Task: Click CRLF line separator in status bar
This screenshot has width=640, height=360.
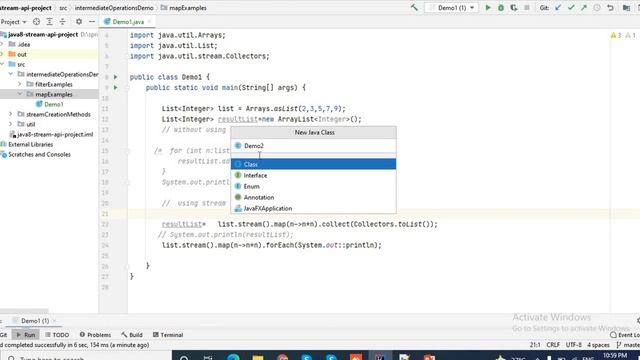Action: (x=553, y=345)
